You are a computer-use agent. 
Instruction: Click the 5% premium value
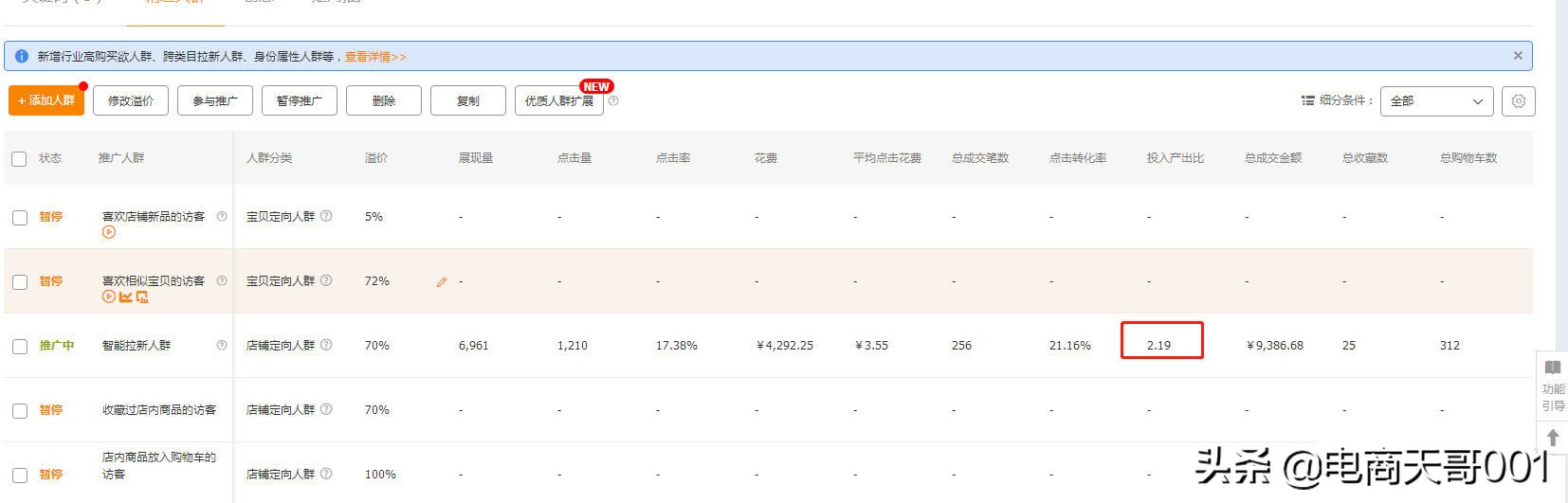click(x=374, y=217)
